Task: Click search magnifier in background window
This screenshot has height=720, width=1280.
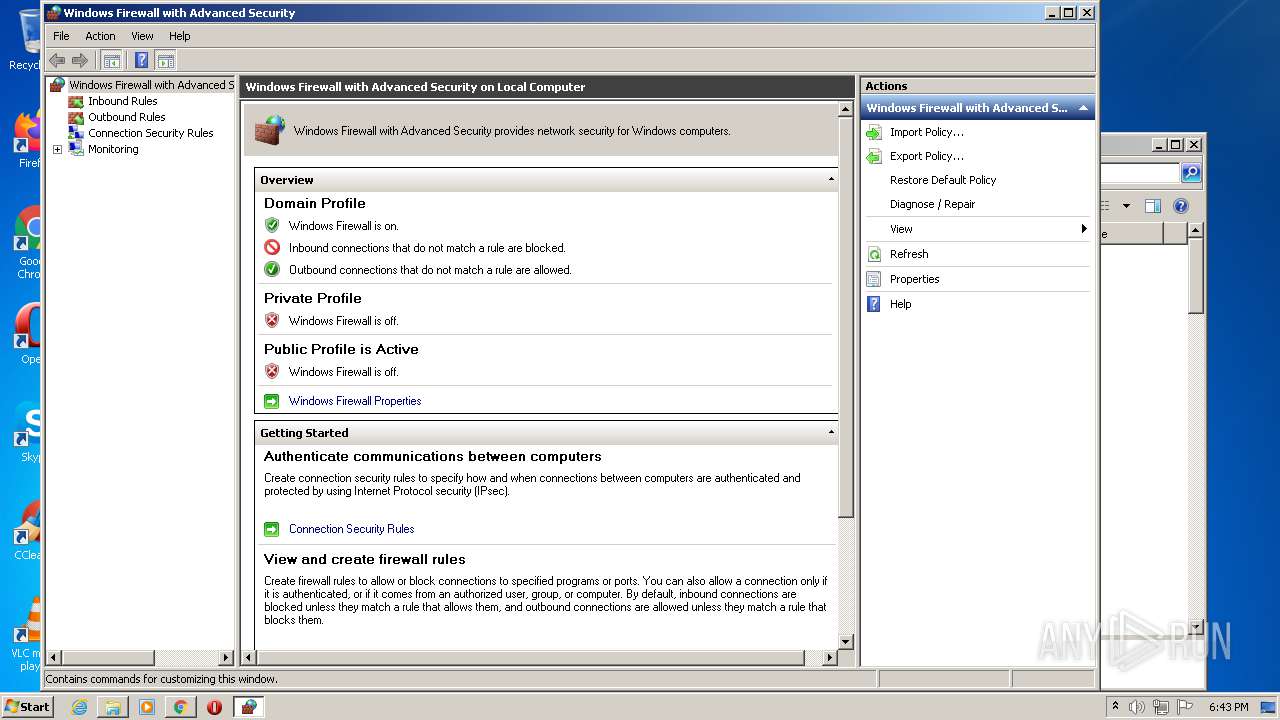Action: pyautogui.click(x=1190, y=173)
